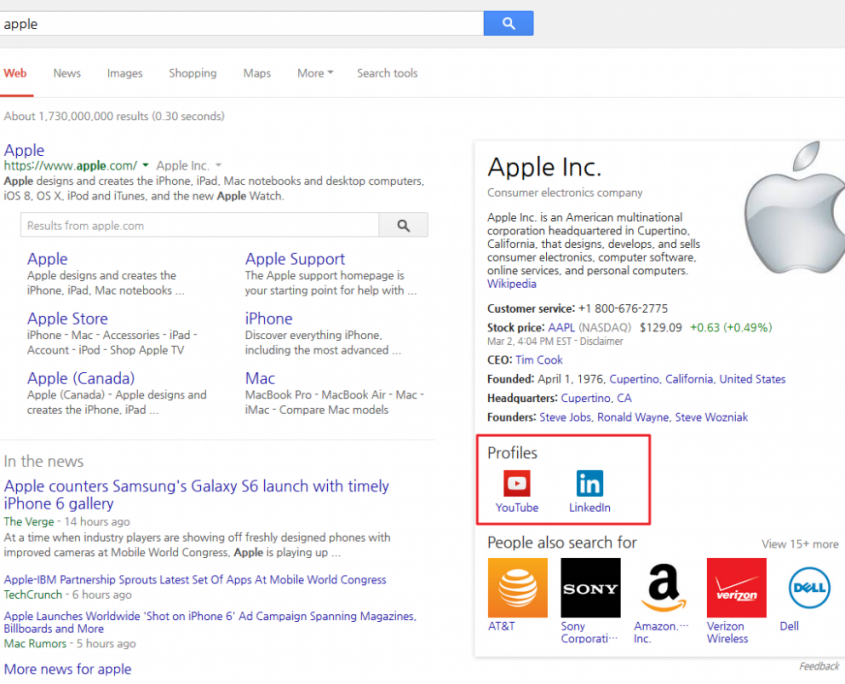Click the Apple Inc. knowledge panel heading
The image size is (845, 684).
pyautogui.click(x=544, y=167)
